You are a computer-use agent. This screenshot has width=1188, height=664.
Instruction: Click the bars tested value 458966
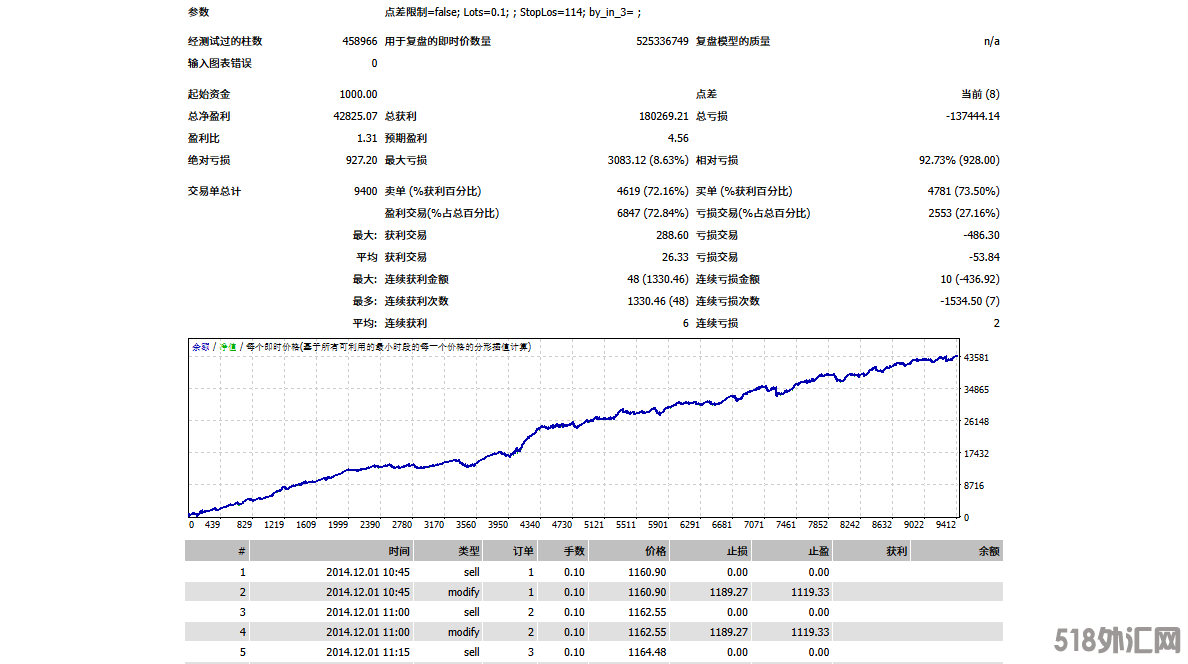pyautogui.click(x=359, y=41)
